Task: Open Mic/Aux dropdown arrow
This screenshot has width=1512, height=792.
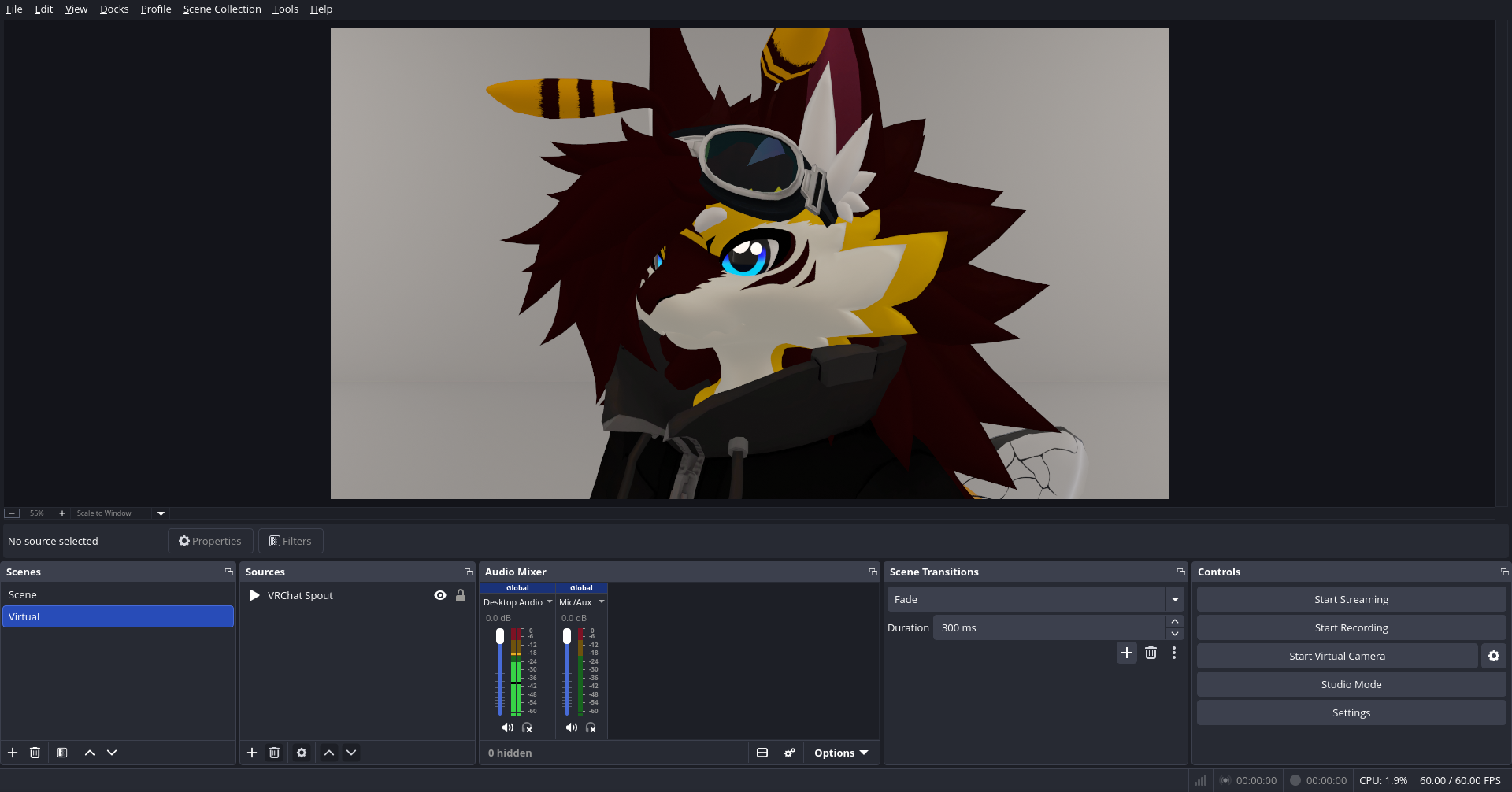Action: [602, 601]
